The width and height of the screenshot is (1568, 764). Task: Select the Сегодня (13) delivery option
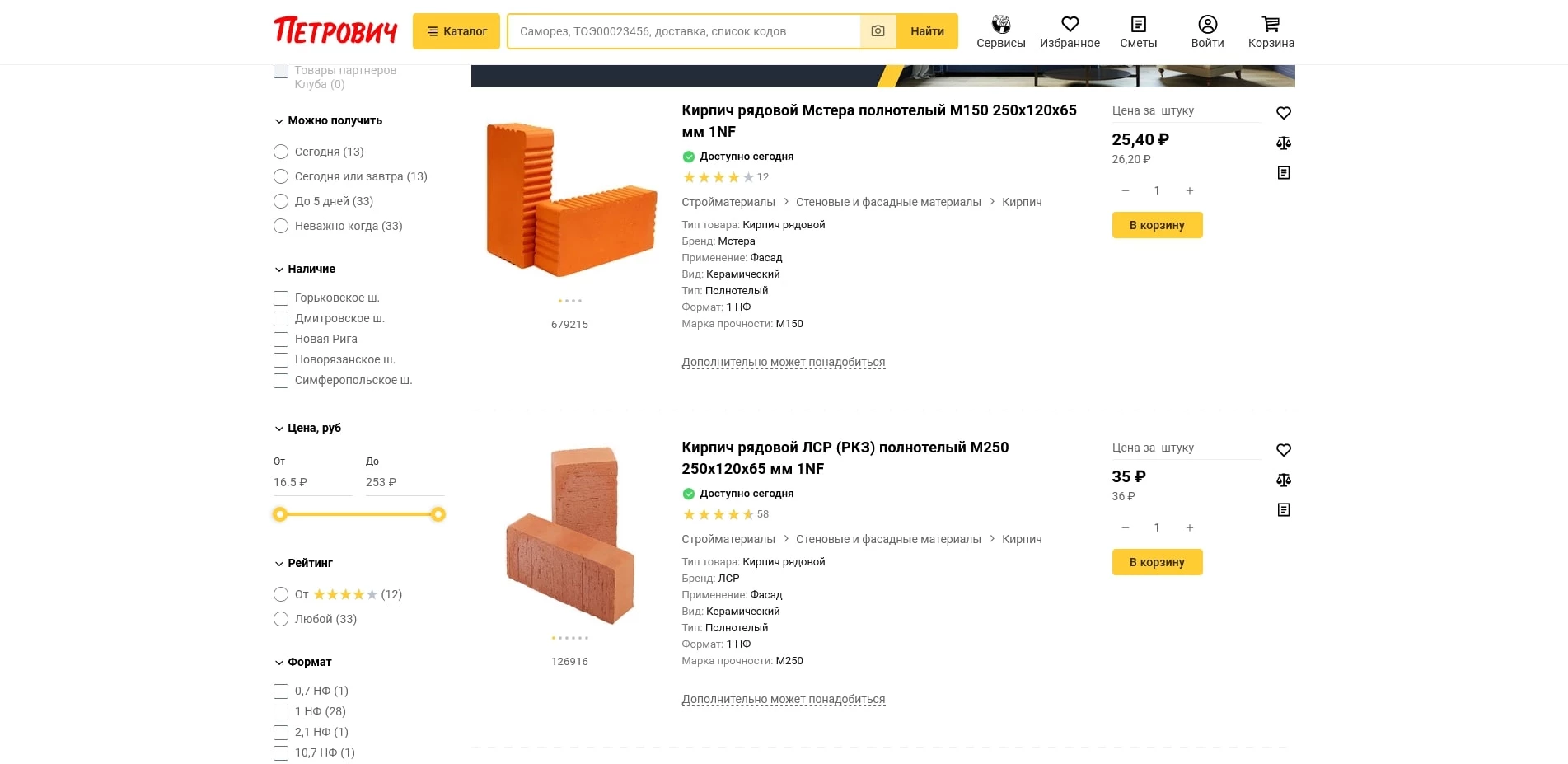point(281,152)
